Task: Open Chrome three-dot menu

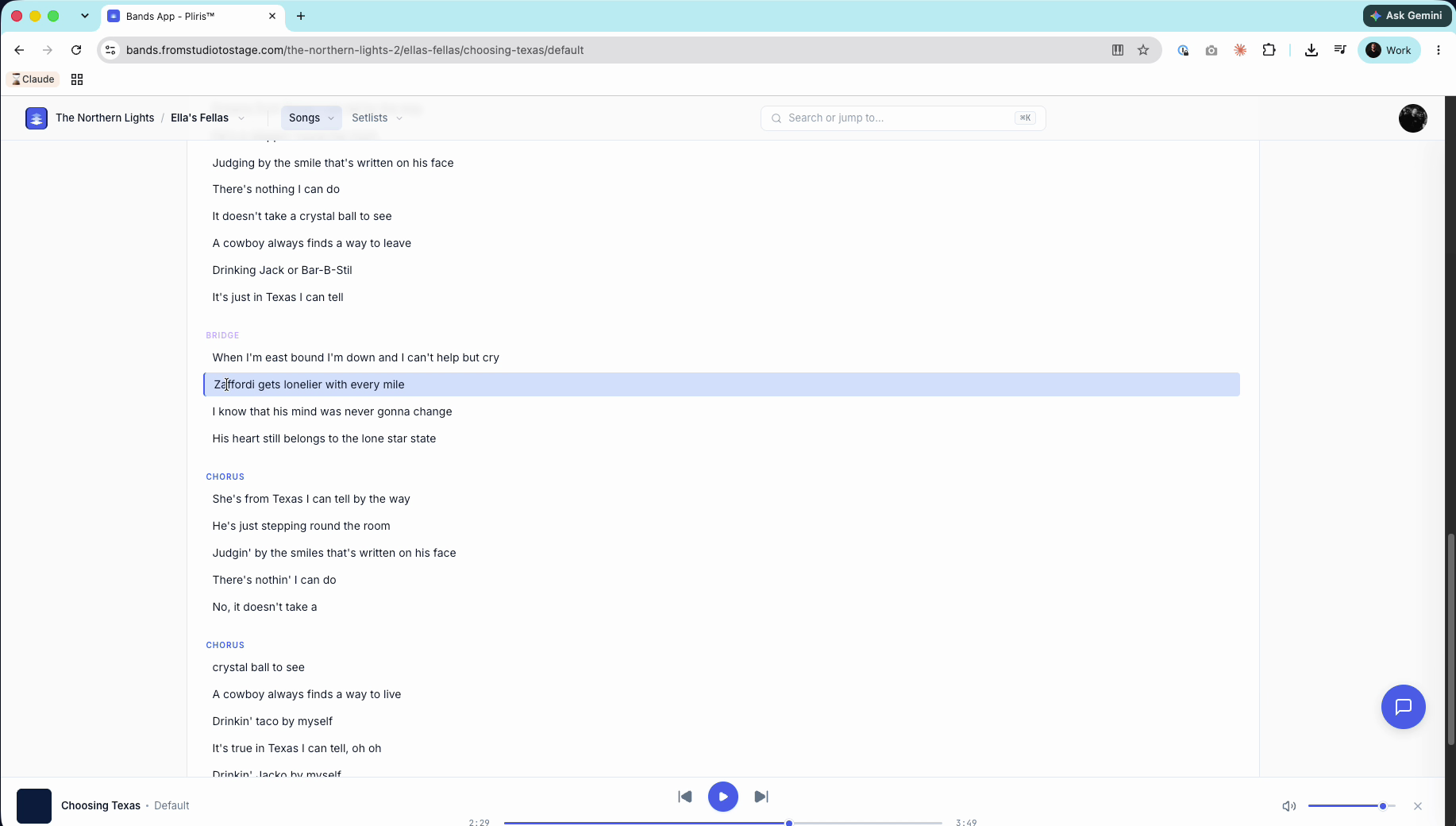Action: 1439,50
